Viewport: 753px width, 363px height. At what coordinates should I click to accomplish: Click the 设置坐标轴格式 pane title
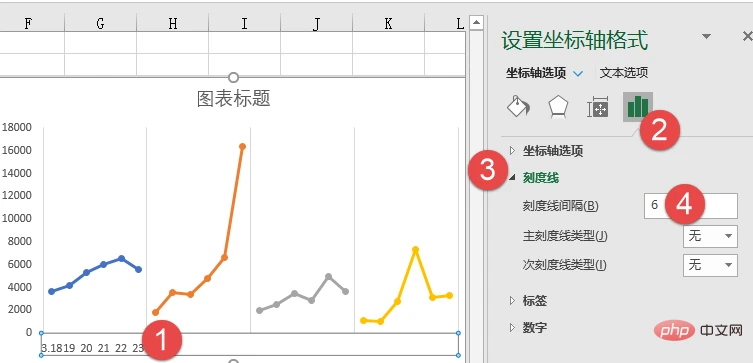pyautogui.click(x=575, y=40)
